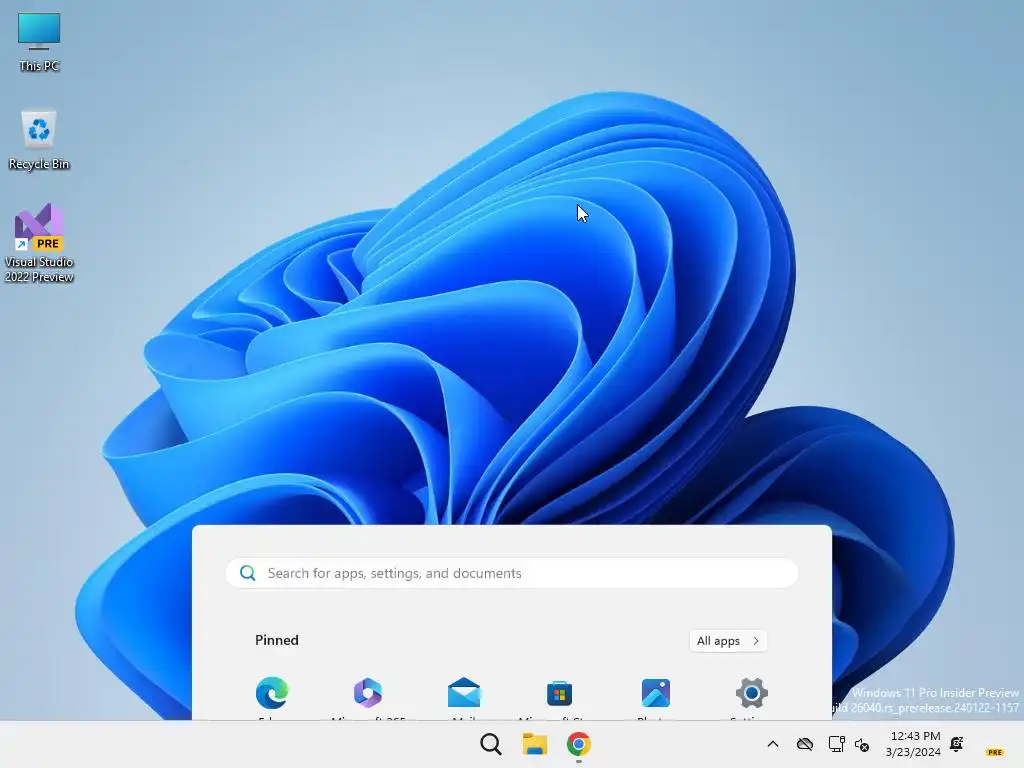
Task: Open File Explorer from the taskbar
Action: tap(535, 744)
